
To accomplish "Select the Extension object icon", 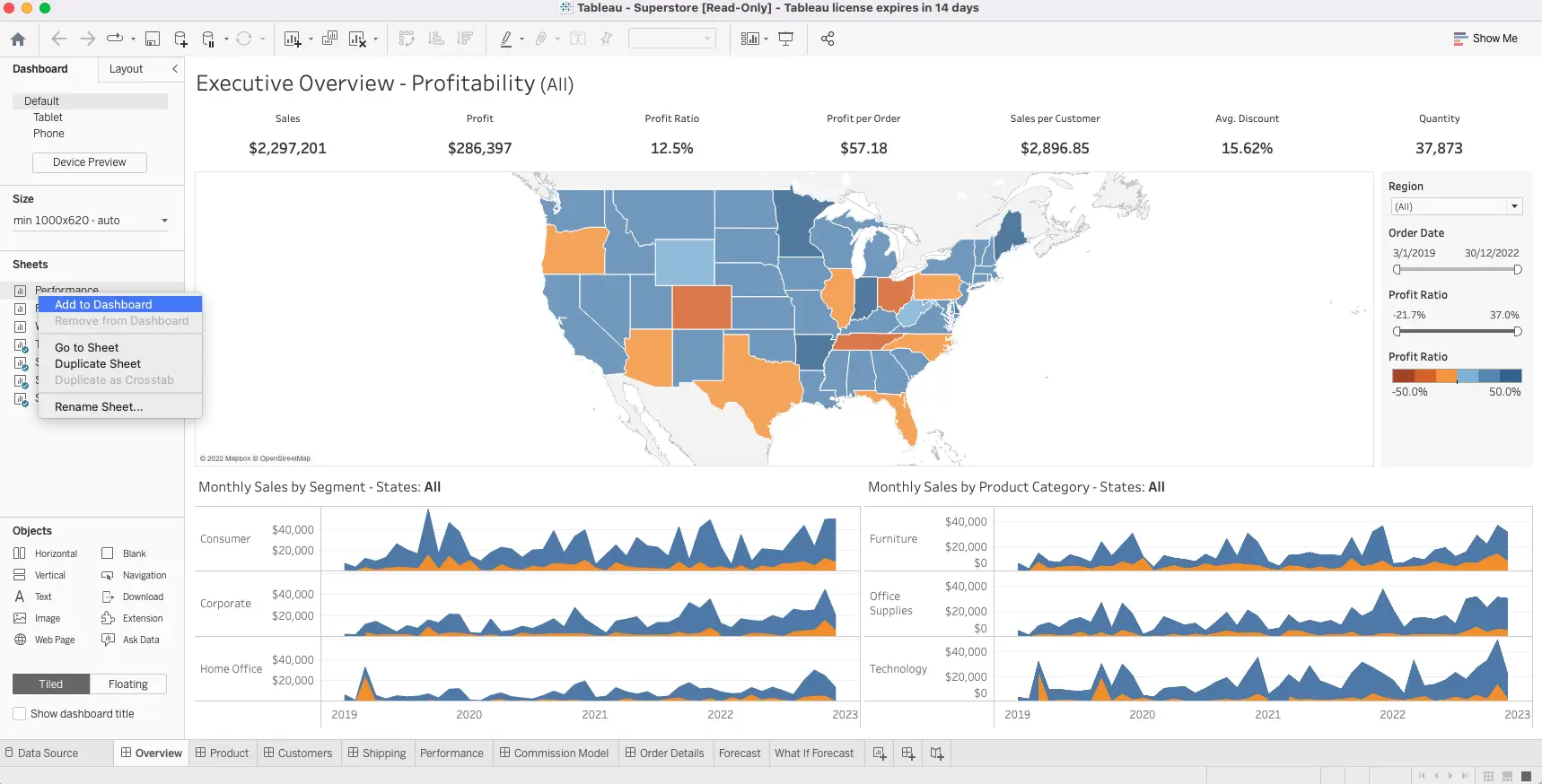I will 109,618.
